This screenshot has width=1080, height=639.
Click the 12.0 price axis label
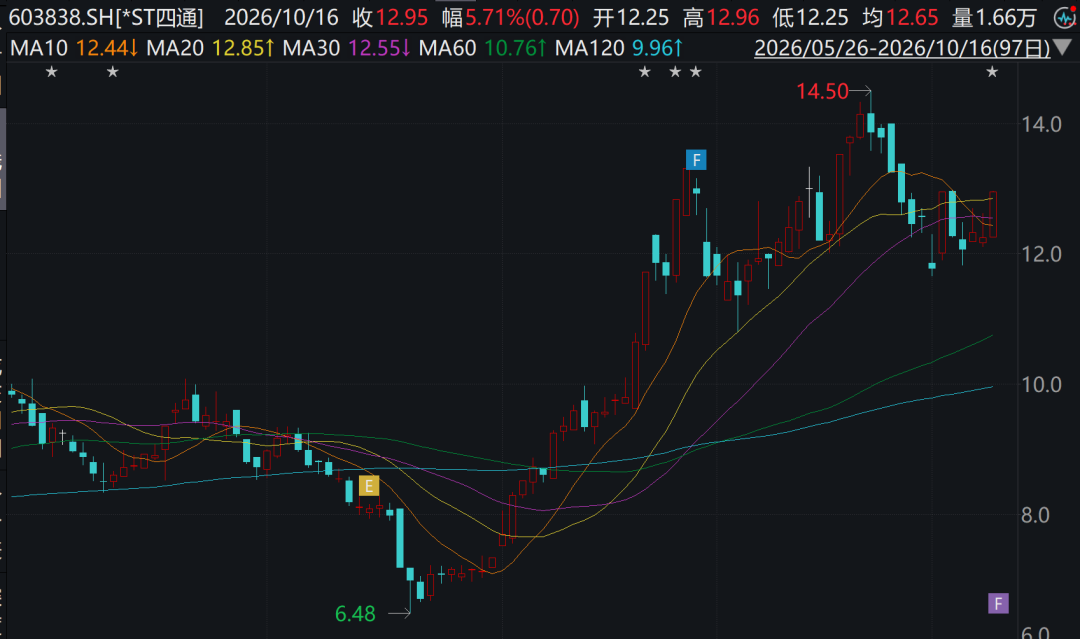(1041, 254)
